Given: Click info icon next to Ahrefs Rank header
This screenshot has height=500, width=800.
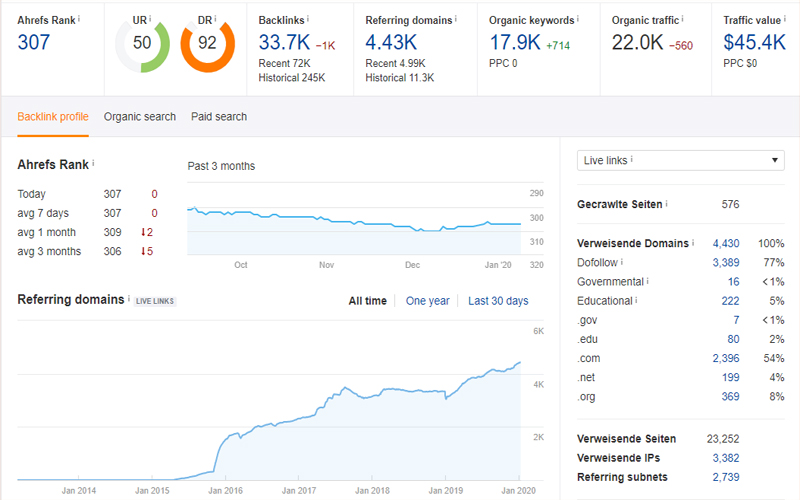Looking at the screenshot, I should coord(79,18).
